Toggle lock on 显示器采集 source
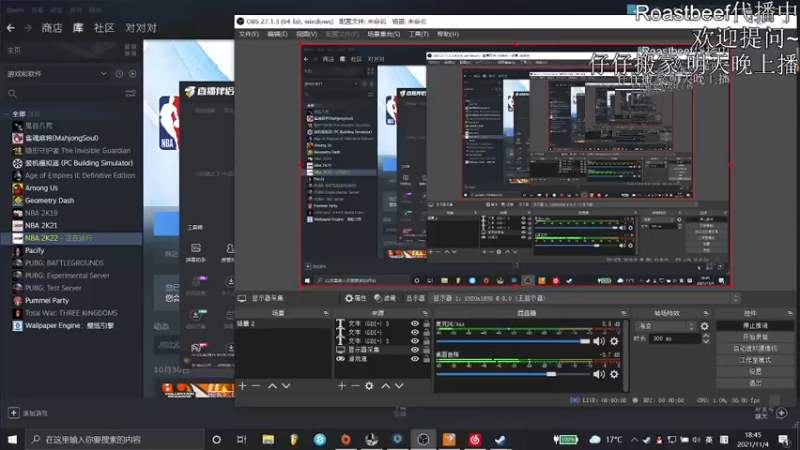800x450 pixels. (x=427, y=350)
